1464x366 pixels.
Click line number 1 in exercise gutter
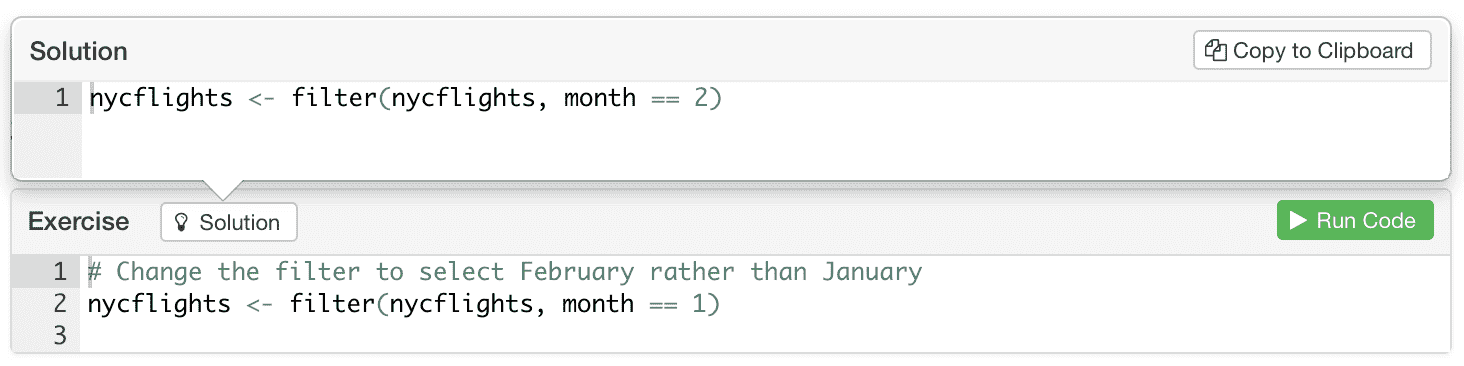pyautogui.click(x=60, y=272)
